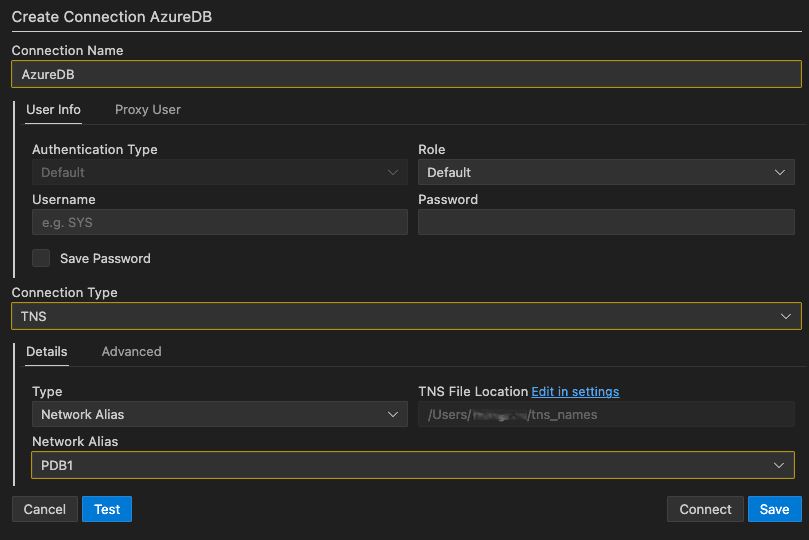
Task: Open the Advanced tab
Action: point(131,351)
